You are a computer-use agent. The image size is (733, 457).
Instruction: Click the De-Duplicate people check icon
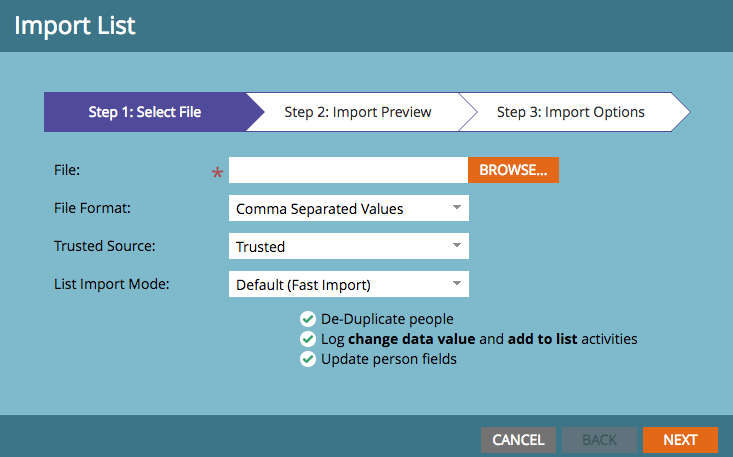pos(308,319)
